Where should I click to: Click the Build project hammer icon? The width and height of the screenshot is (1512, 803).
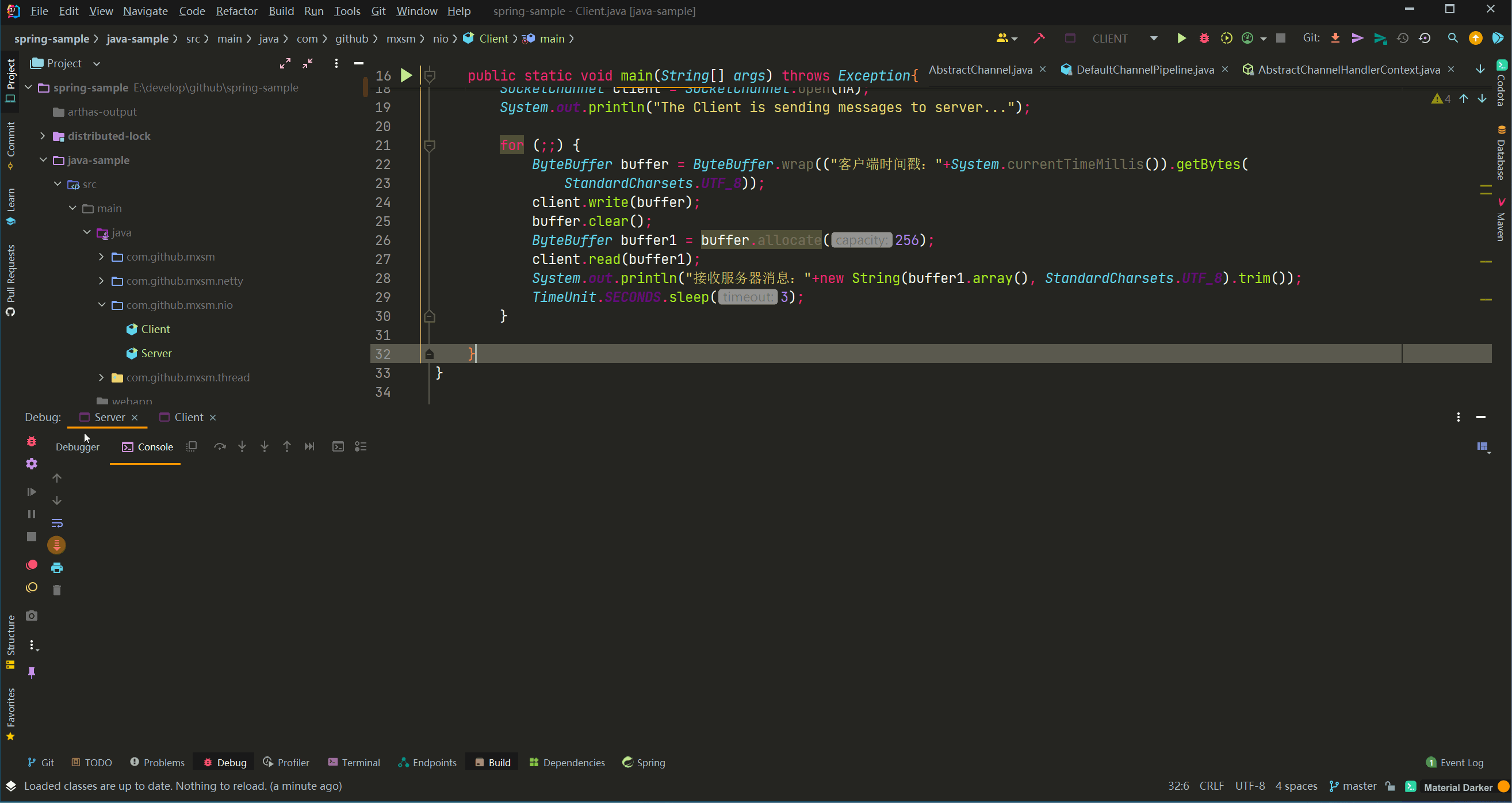pyautogui.click(x=1039, y=38)
